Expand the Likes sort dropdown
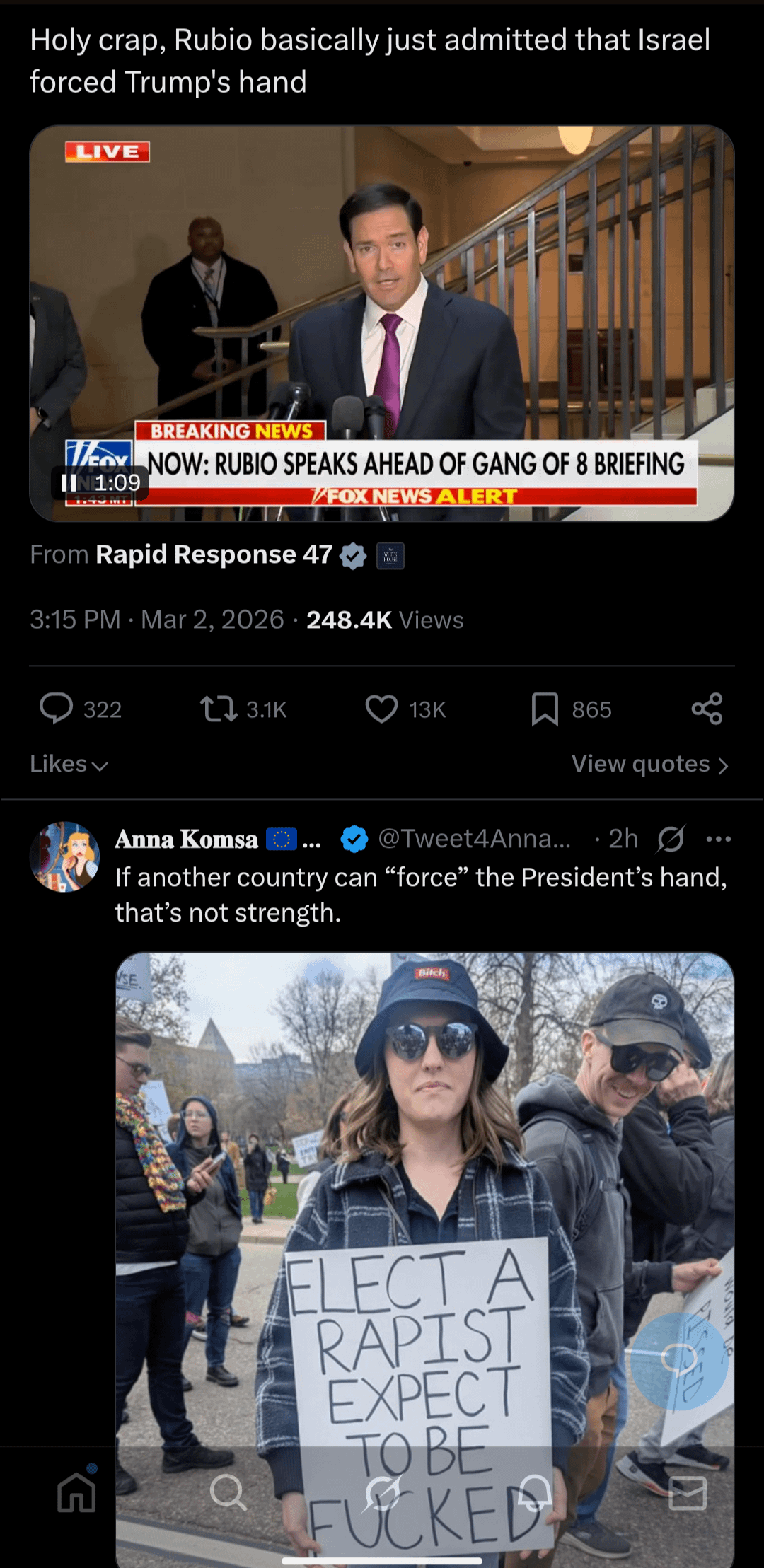Screen dimensions: 764x1568 pyautogui.click(x=69, y=765)
